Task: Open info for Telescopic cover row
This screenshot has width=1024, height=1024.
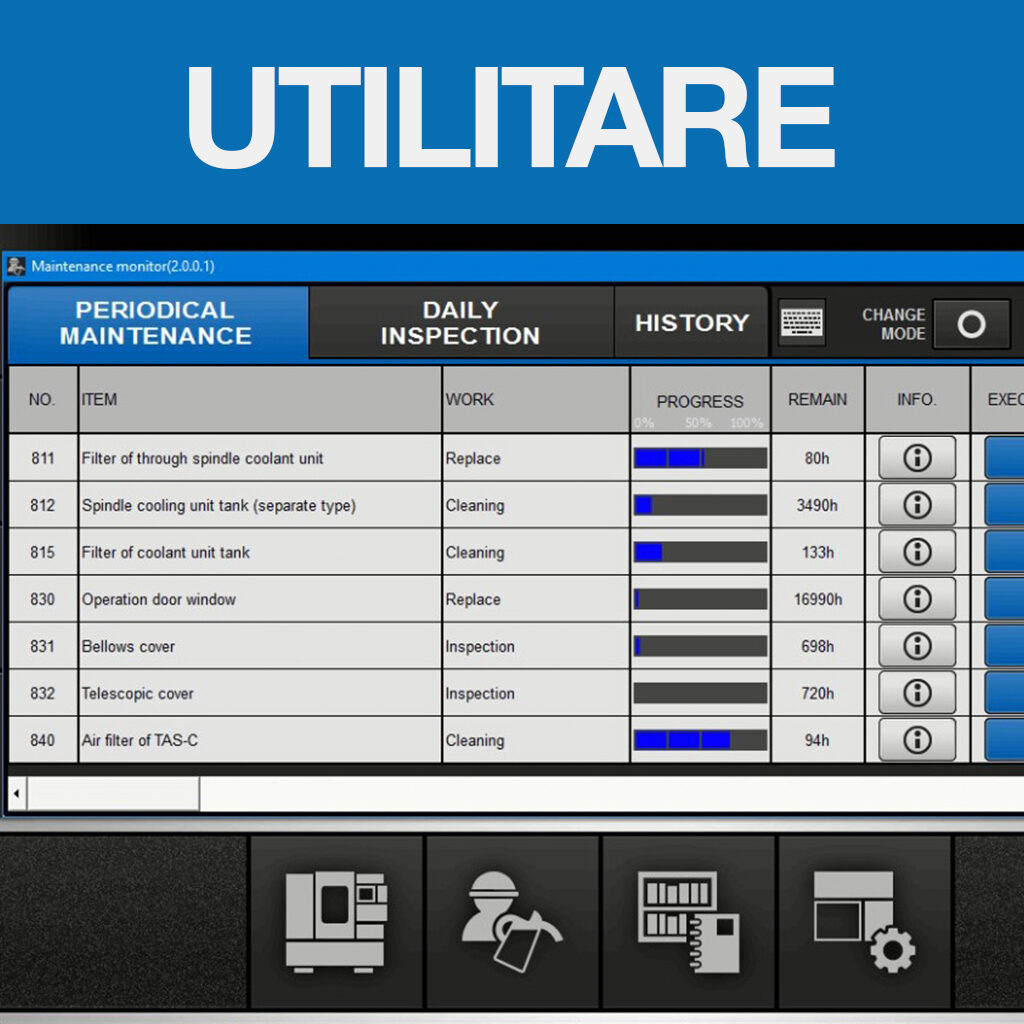Action: (x=916, y=693)
